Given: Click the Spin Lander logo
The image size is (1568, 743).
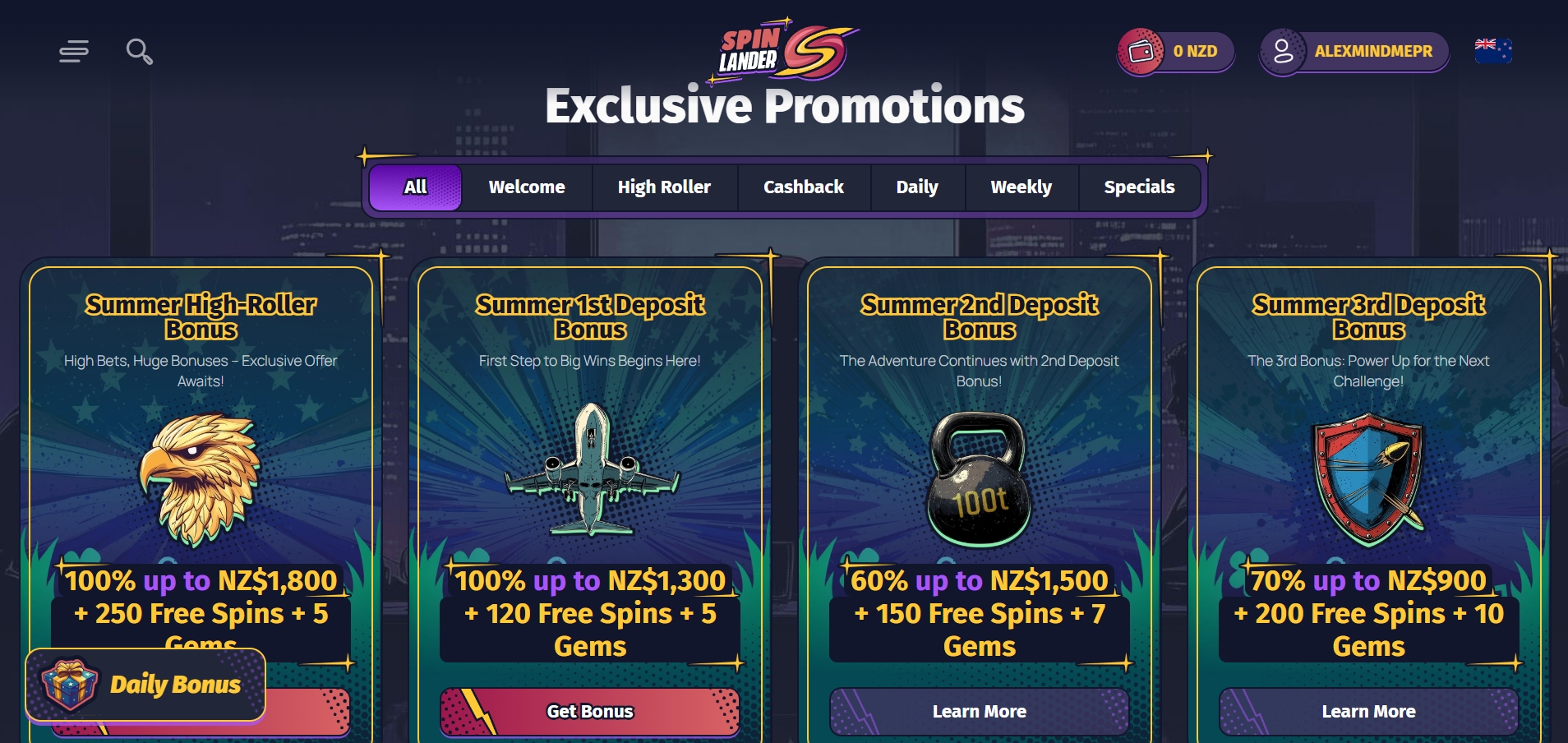Looking at the screenshot, I should point(785,51).
